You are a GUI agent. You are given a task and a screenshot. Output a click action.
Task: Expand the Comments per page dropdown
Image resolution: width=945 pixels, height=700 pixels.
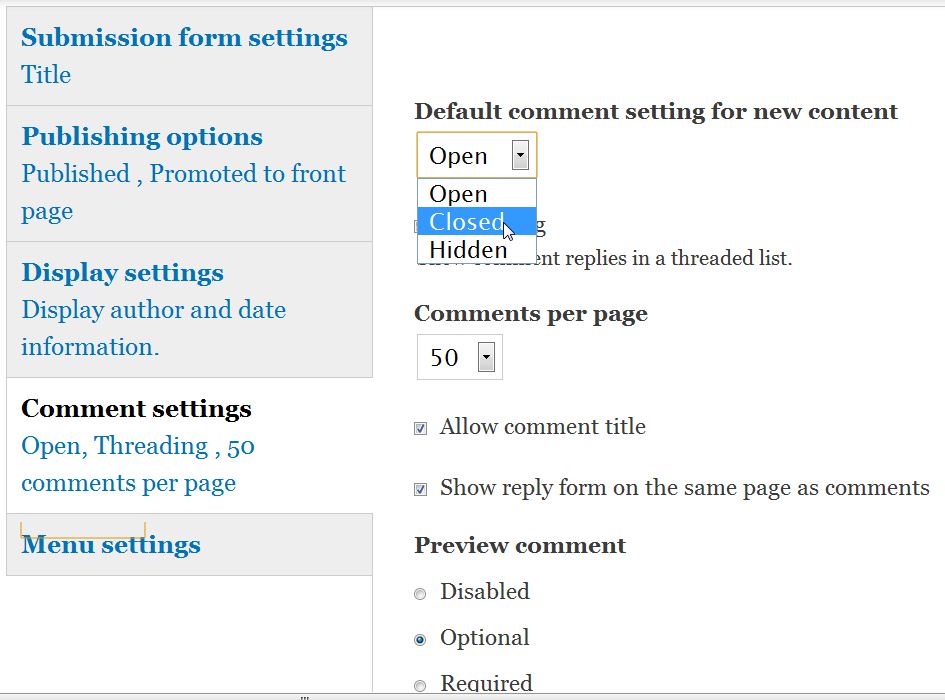pyautogui.click(x=486, y=357)
